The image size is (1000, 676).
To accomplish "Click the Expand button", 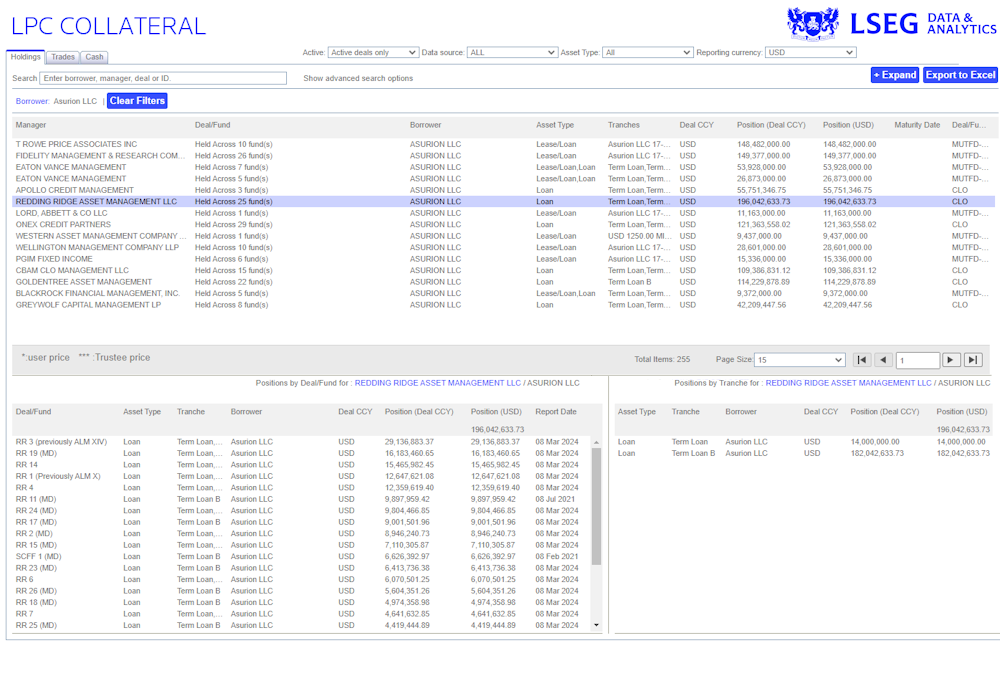I will tap(894, 75).
